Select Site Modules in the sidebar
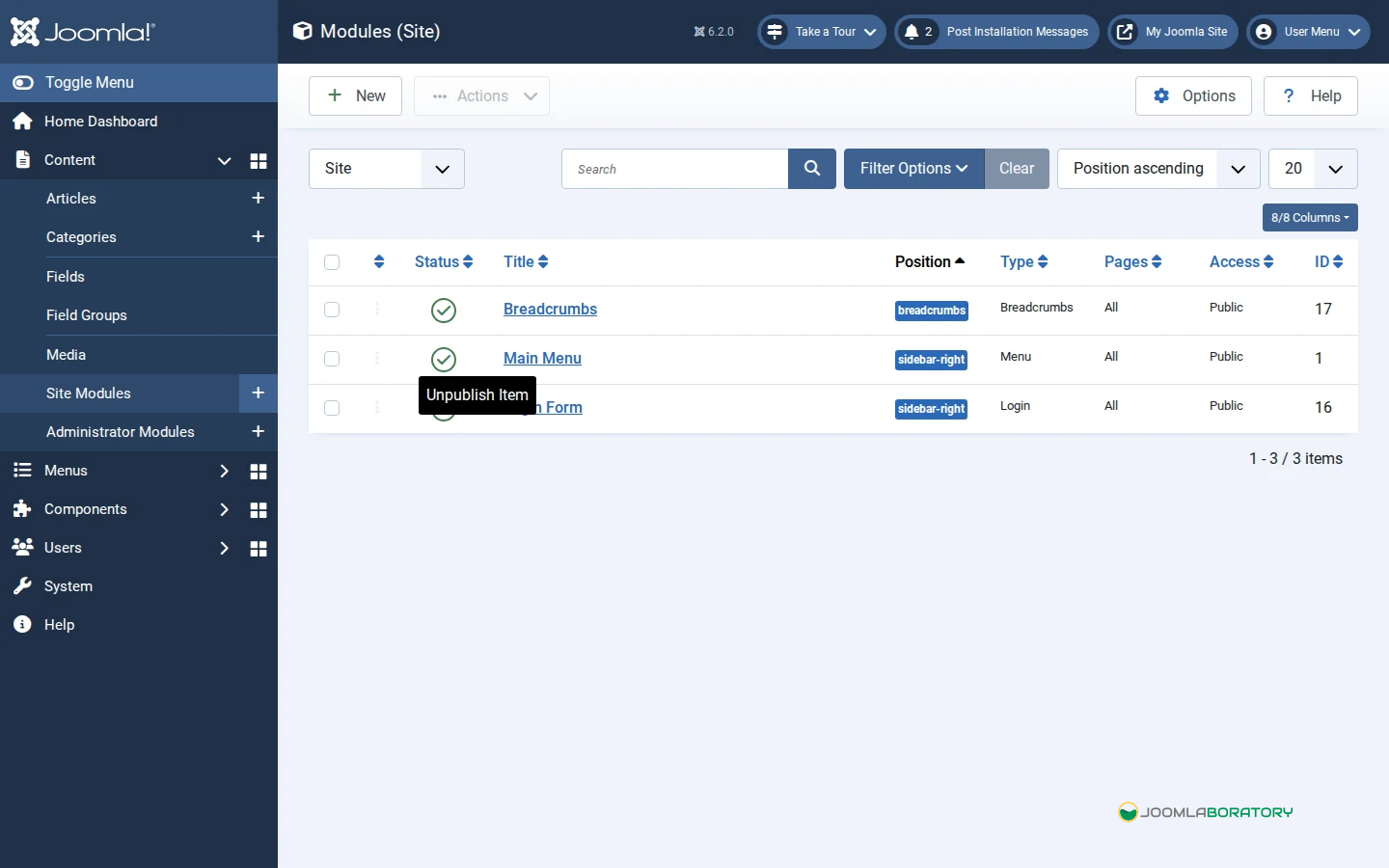The width and height of the screenshot is (1389, 868). pos(89,393)
